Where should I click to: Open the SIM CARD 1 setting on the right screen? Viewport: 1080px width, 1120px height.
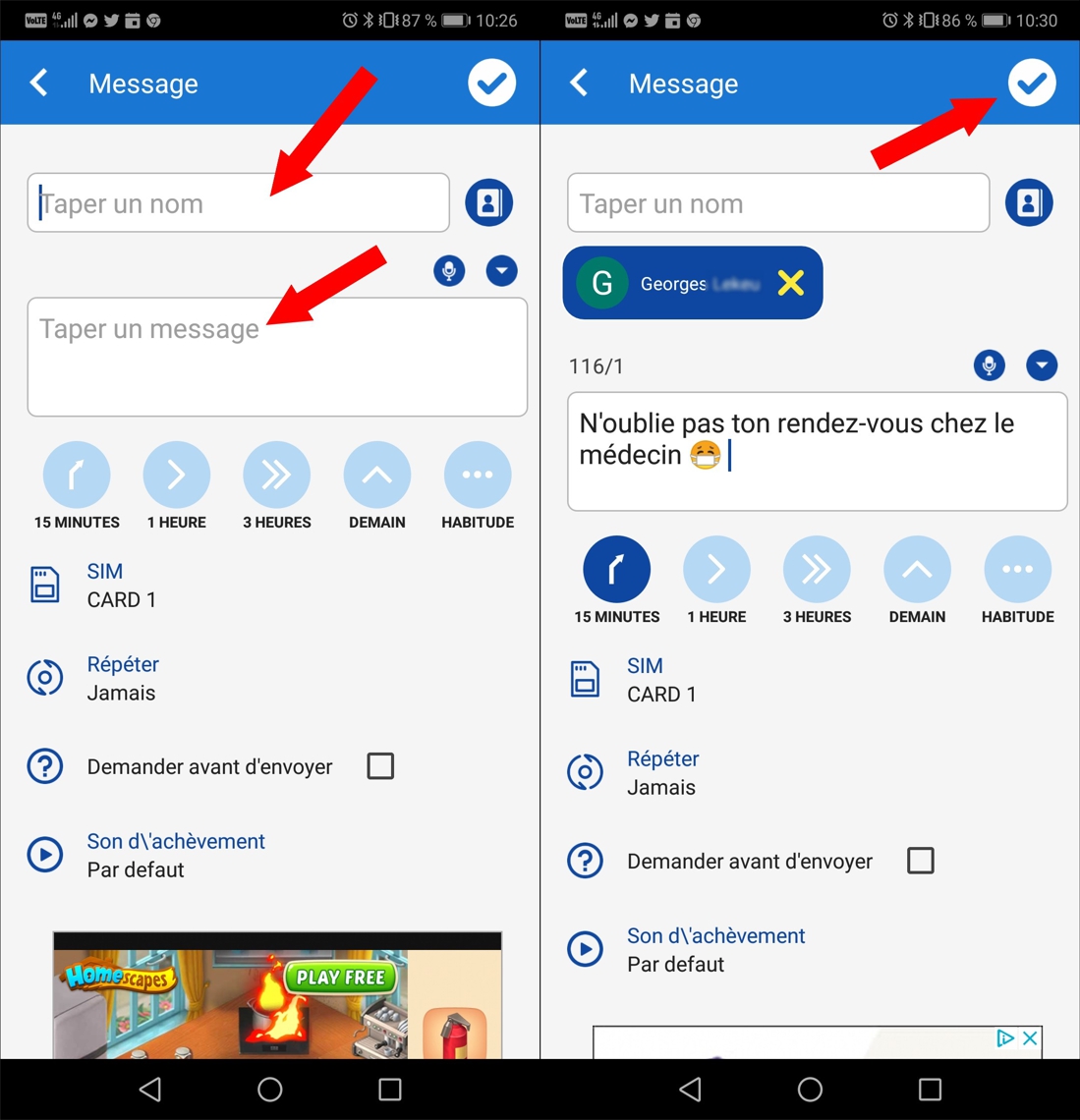click(661, 680)
